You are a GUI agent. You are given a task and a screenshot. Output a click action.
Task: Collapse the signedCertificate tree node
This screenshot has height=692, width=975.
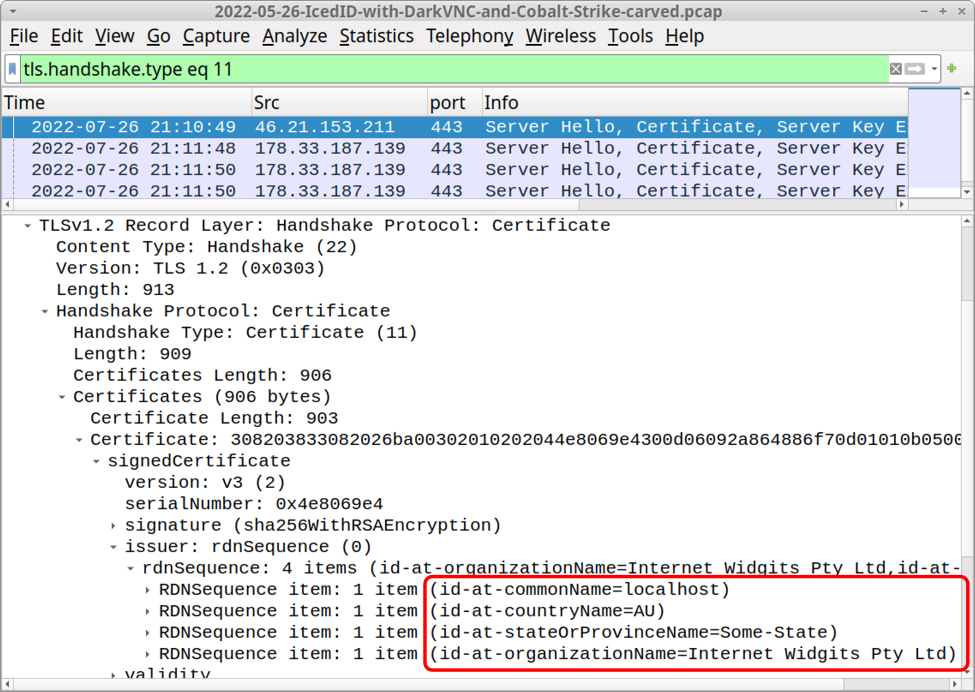pyautogui.click(x=97, y=462)
